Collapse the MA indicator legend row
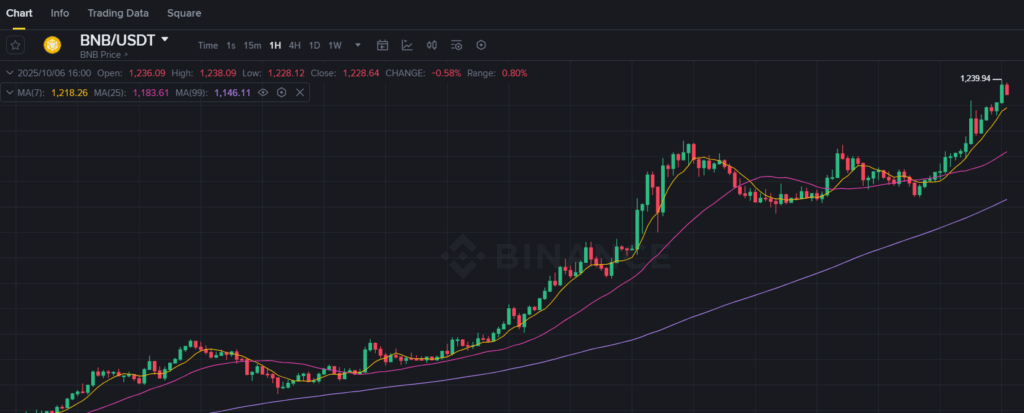 10,92
